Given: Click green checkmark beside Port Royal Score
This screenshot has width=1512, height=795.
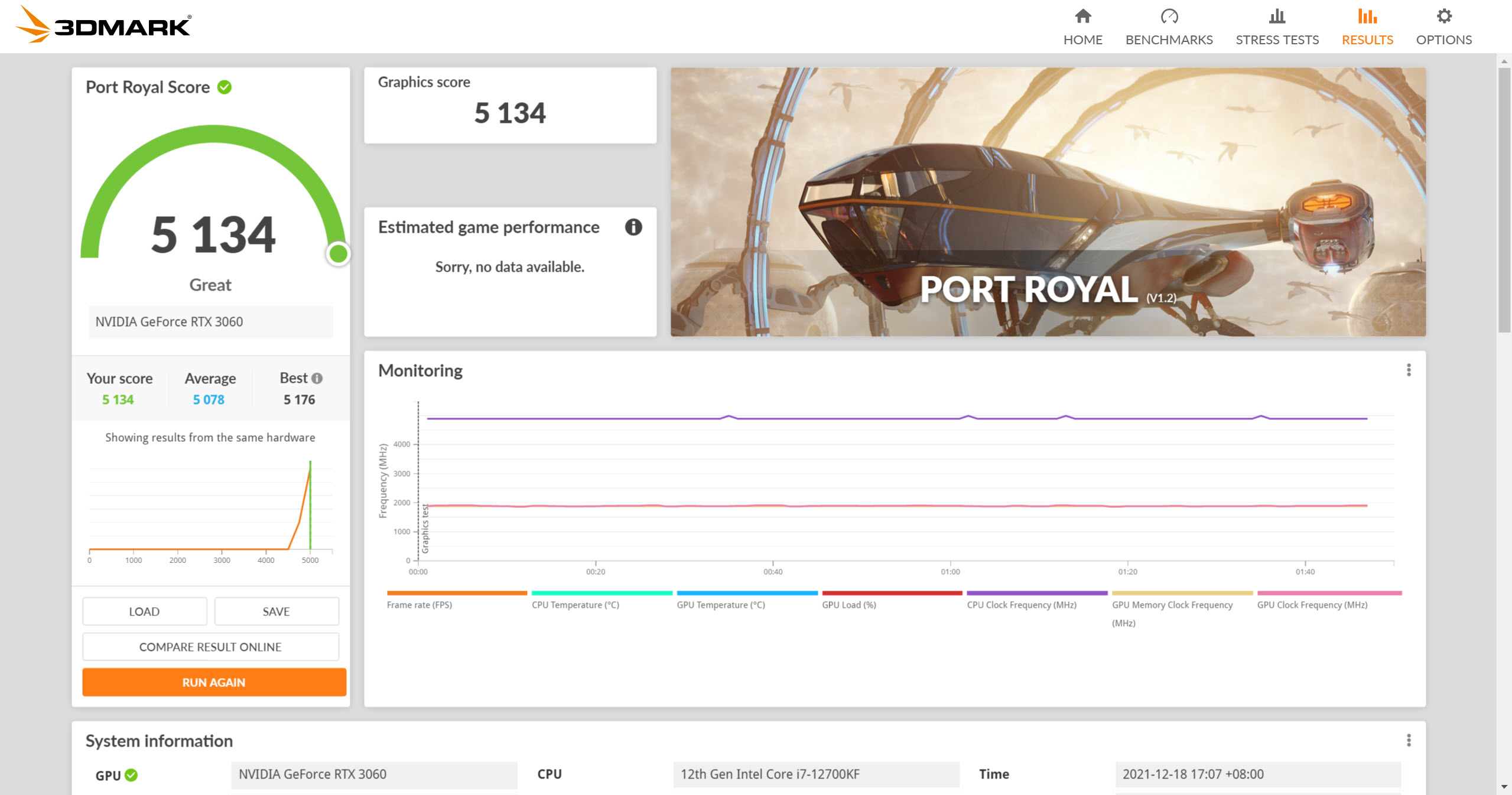Looking at the screenshot, I should (225, 87).
